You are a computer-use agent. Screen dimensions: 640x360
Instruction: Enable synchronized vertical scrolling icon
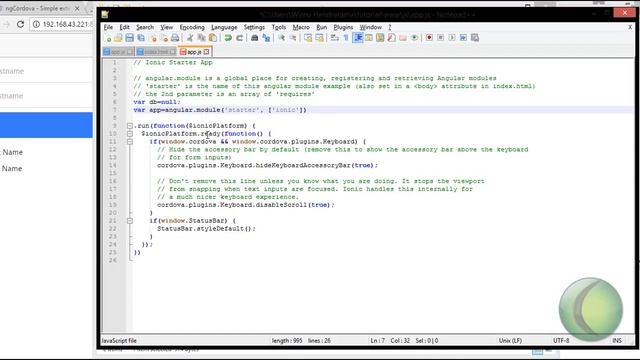tap(308, 38)
